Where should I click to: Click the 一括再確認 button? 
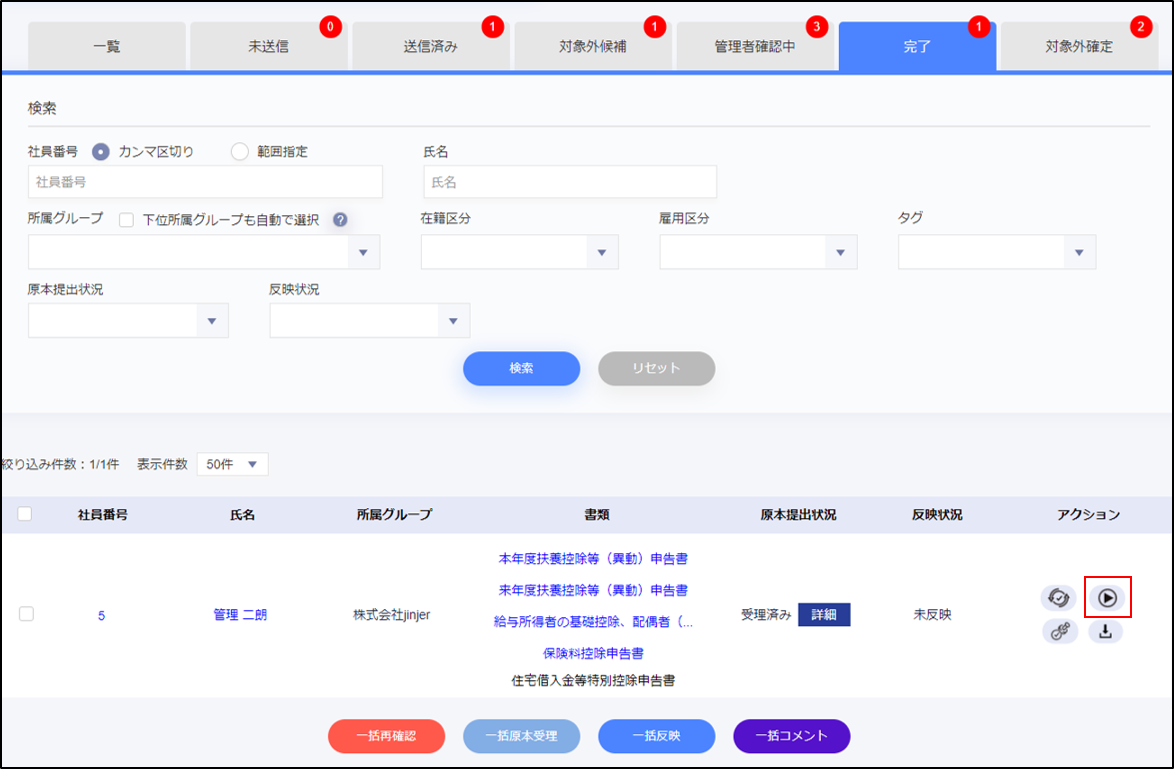(x=386, y=736)
